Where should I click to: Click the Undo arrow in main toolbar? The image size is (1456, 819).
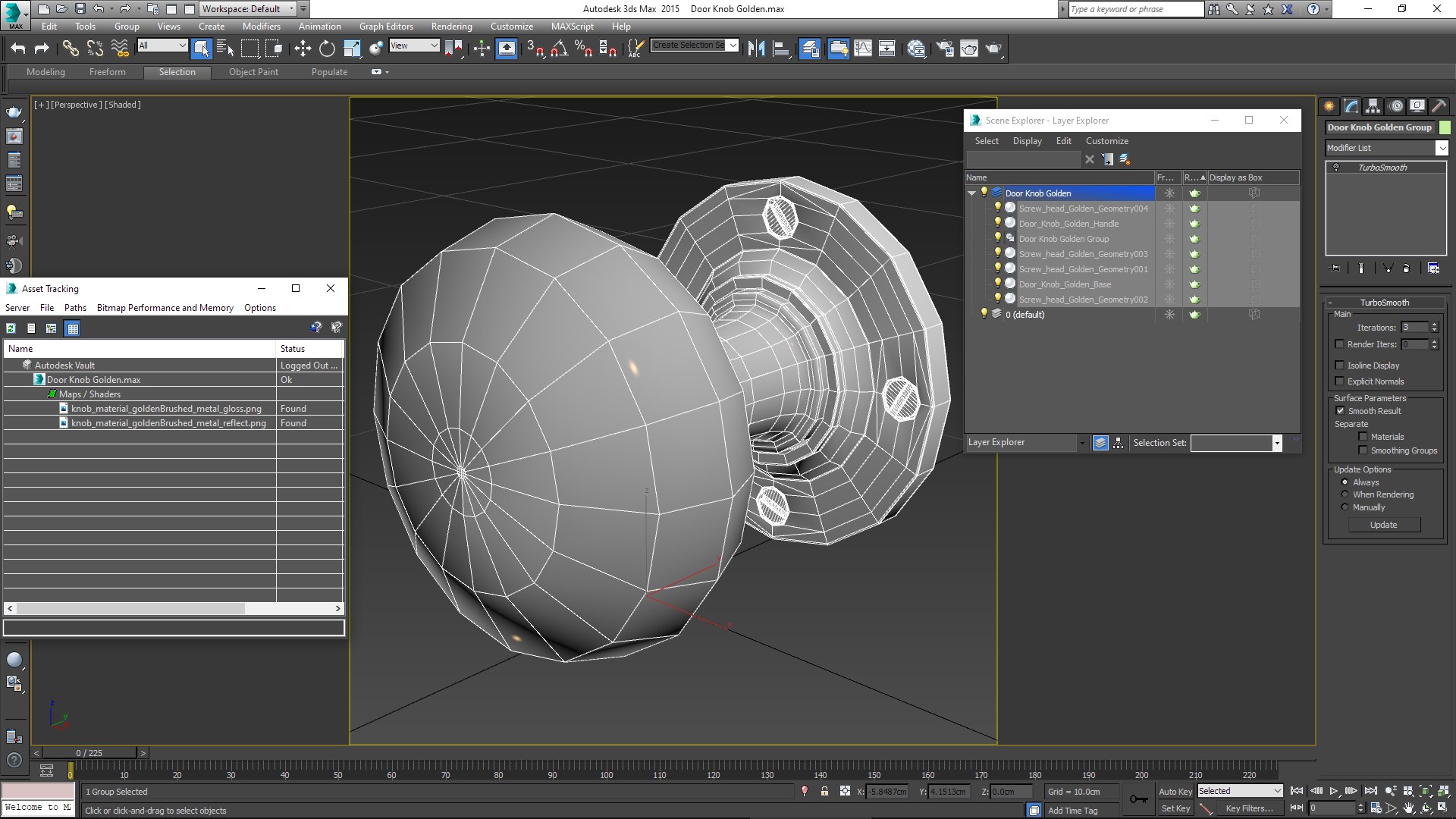pos(18,49)
